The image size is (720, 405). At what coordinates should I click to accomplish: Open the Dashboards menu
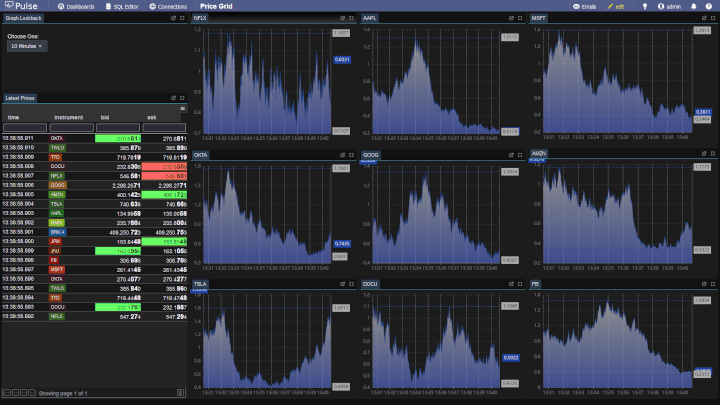[x=76, y=6]
